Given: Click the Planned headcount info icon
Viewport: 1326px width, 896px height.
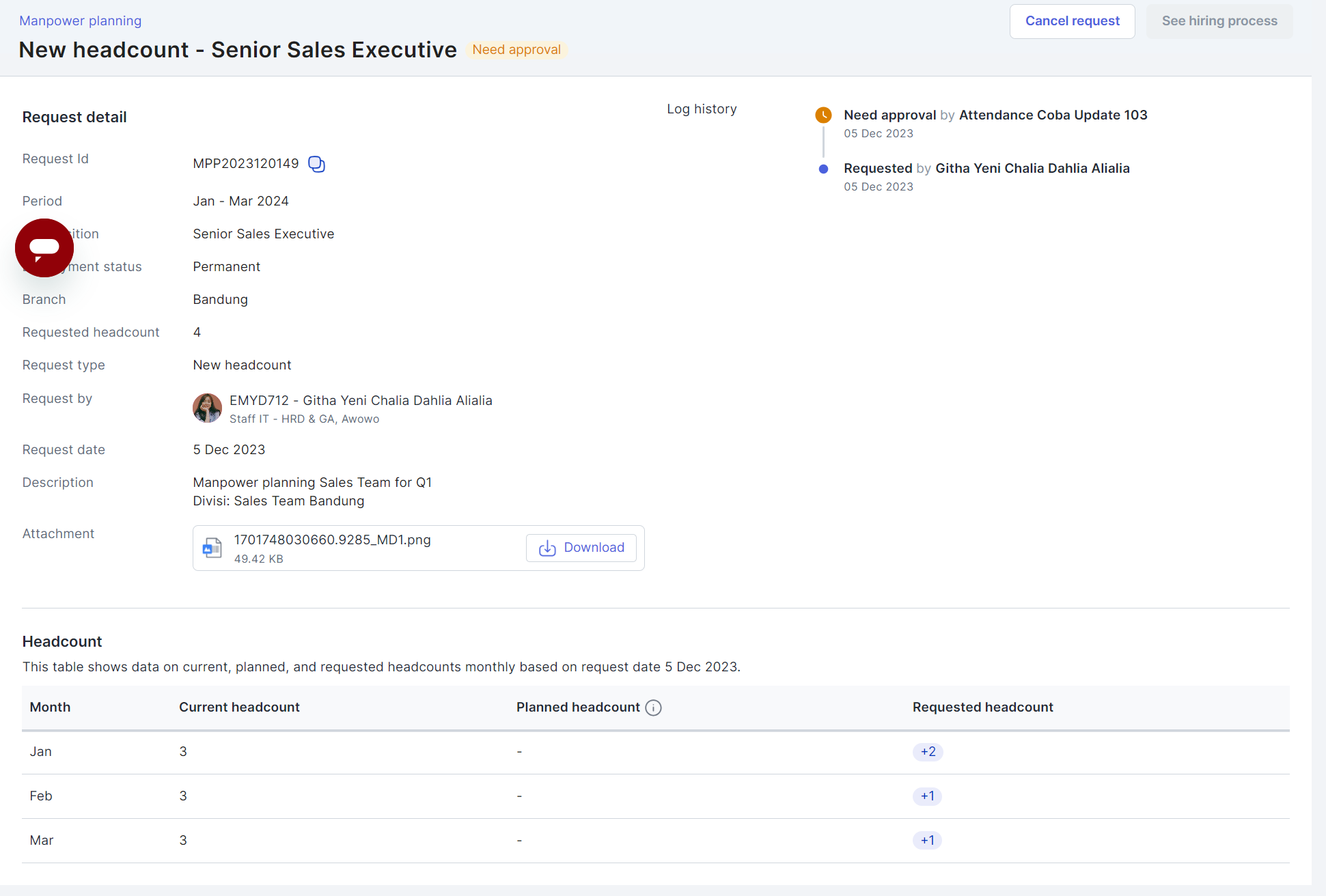Looking at the screenshot, I should [653, 708].
